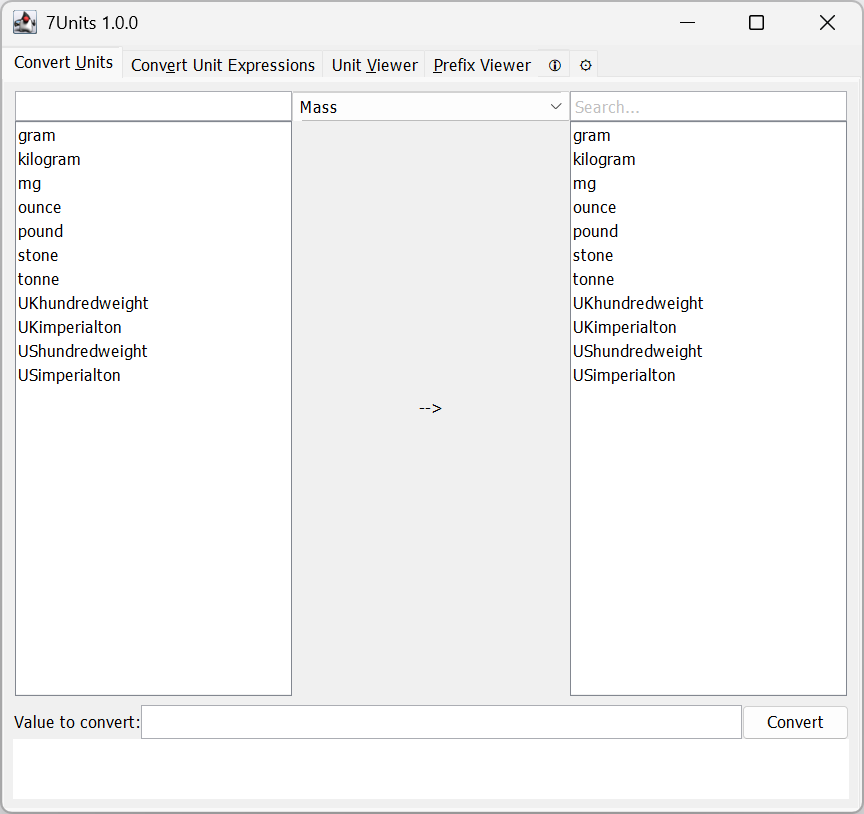Click the 7Units app icon in title bar
The image size is (864, 814).
pyautogui.click(x=25, y=22)
